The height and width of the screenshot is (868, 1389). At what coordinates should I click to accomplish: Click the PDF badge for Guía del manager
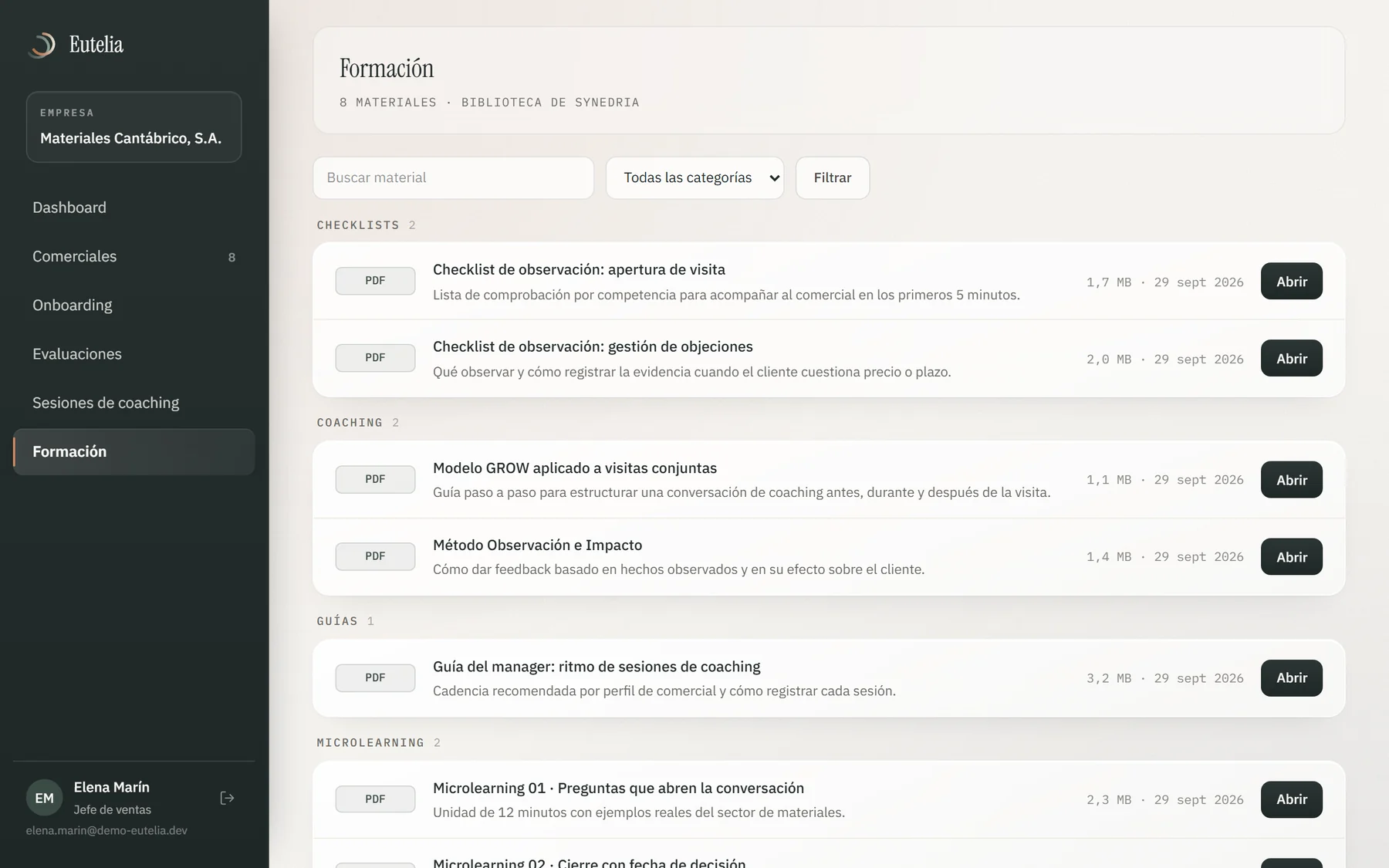point(375,677)
